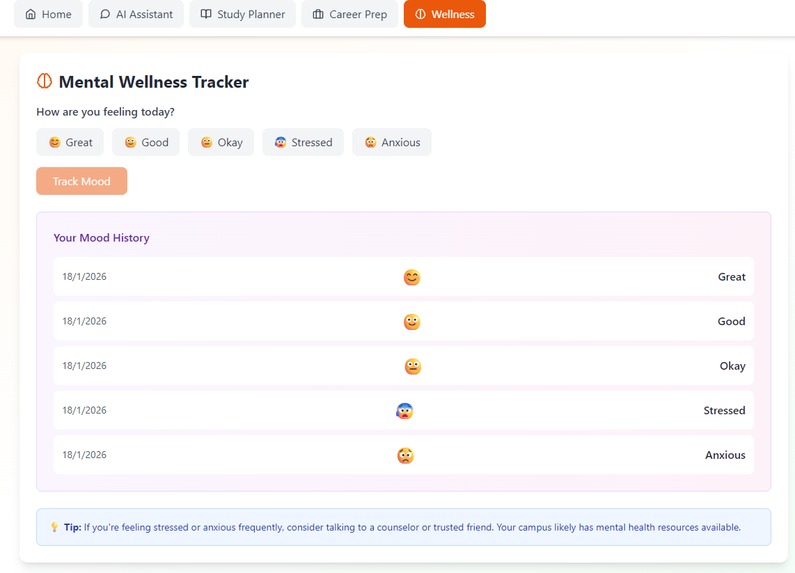Image resolution: width=795 pixels, height=573 pixels.
Task: Click the emoji in the Great history row
Action: tap(412, 277)
